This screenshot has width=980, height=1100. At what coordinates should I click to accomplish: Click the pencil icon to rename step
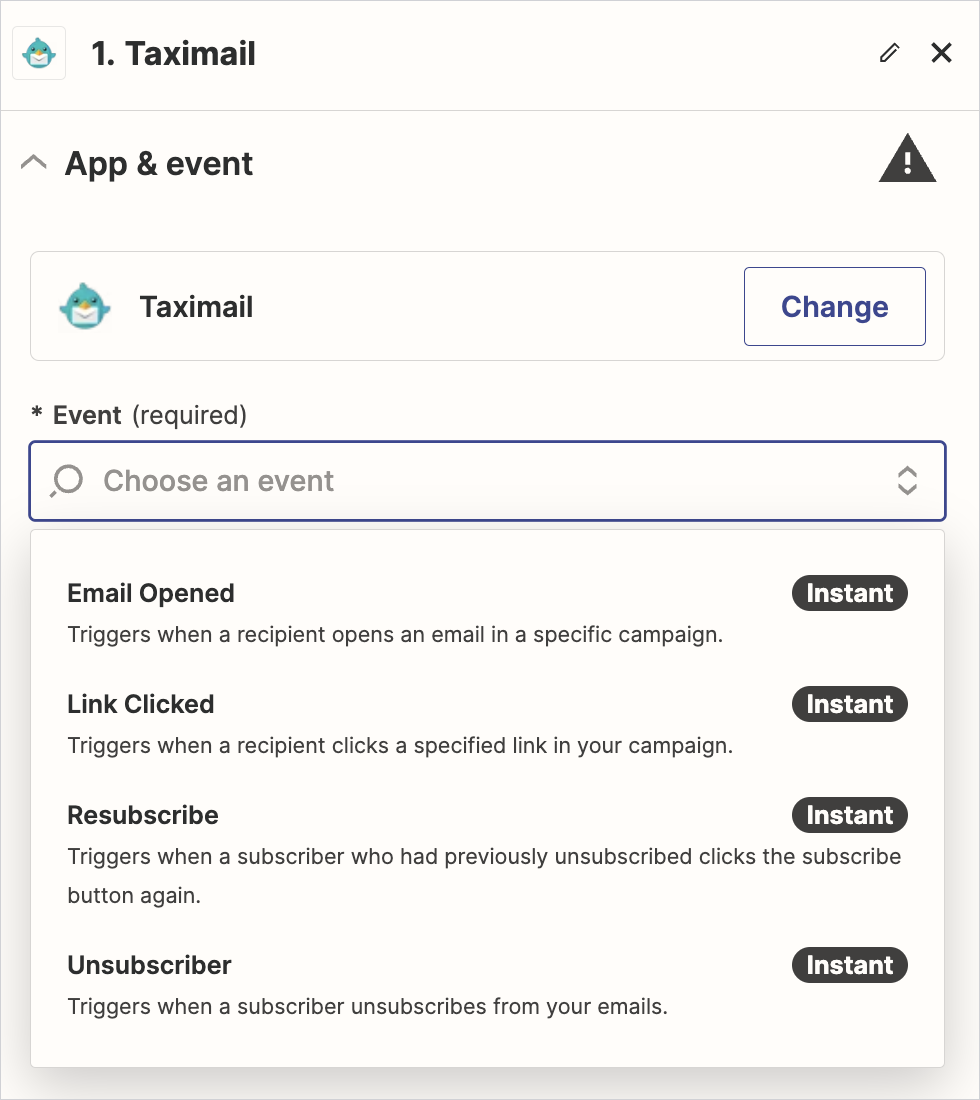[x=889, y=53]
